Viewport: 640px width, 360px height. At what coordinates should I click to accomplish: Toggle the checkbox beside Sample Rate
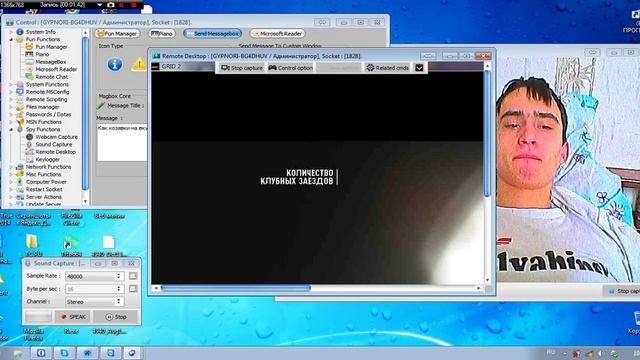(133, 276)
